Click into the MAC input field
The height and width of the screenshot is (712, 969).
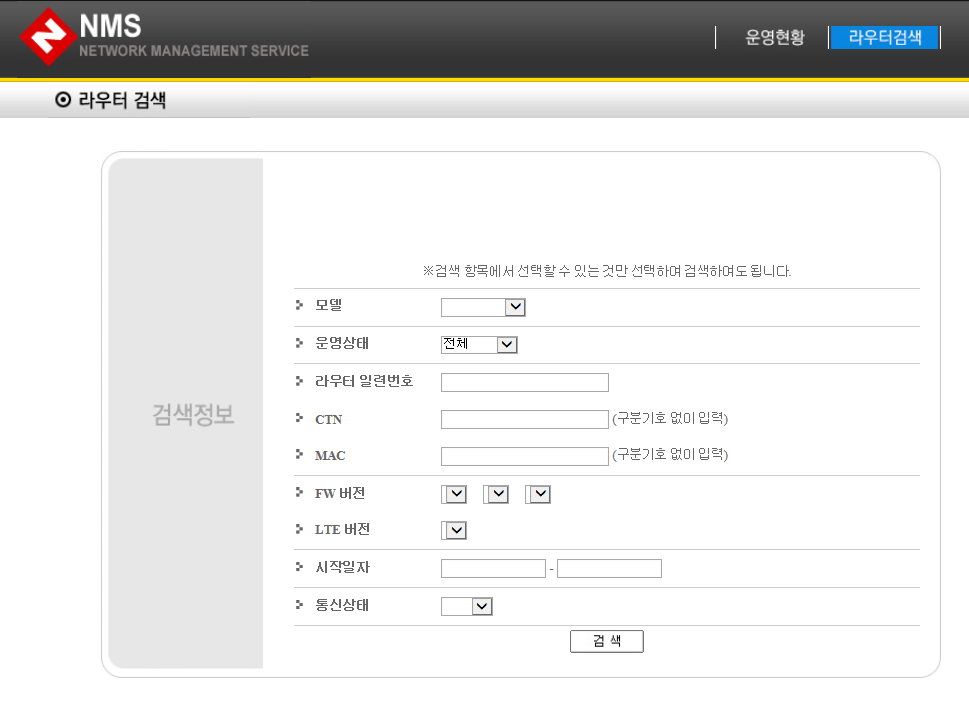[525, 456]
